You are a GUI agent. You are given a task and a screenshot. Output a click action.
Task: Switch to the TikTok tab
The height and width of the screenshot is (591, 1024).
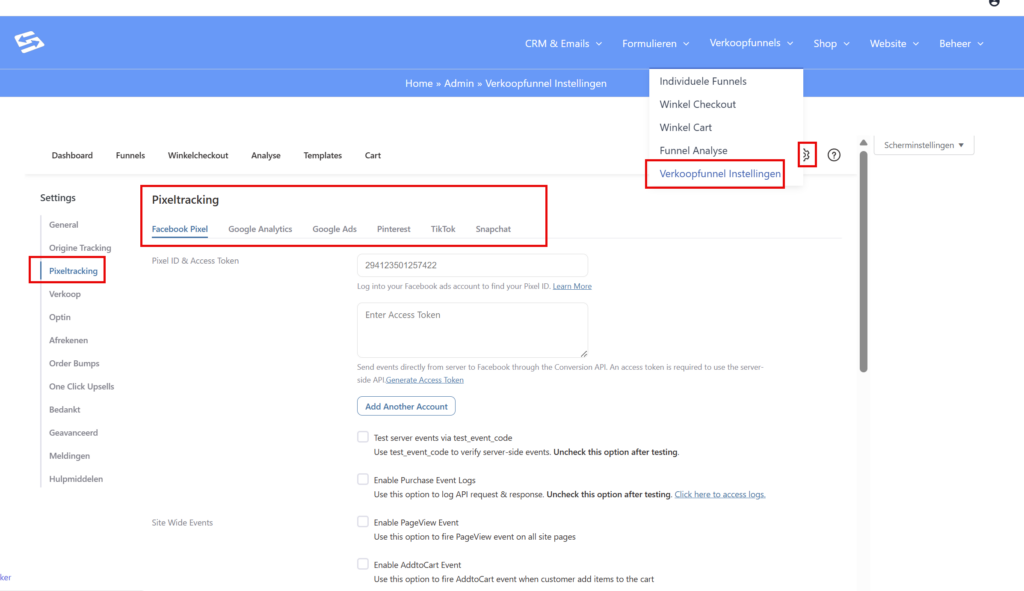click(443, 229)
